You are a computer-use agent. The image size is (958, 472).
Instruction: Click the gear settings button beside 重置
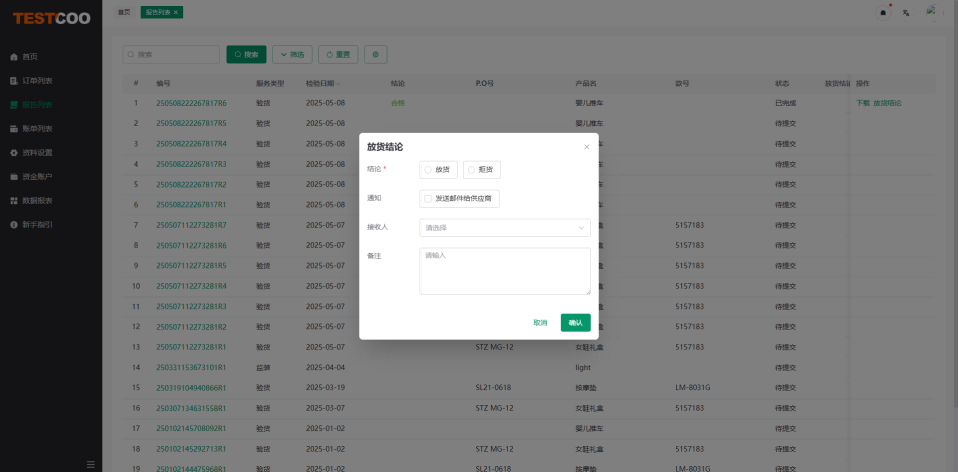click(375, 54)
